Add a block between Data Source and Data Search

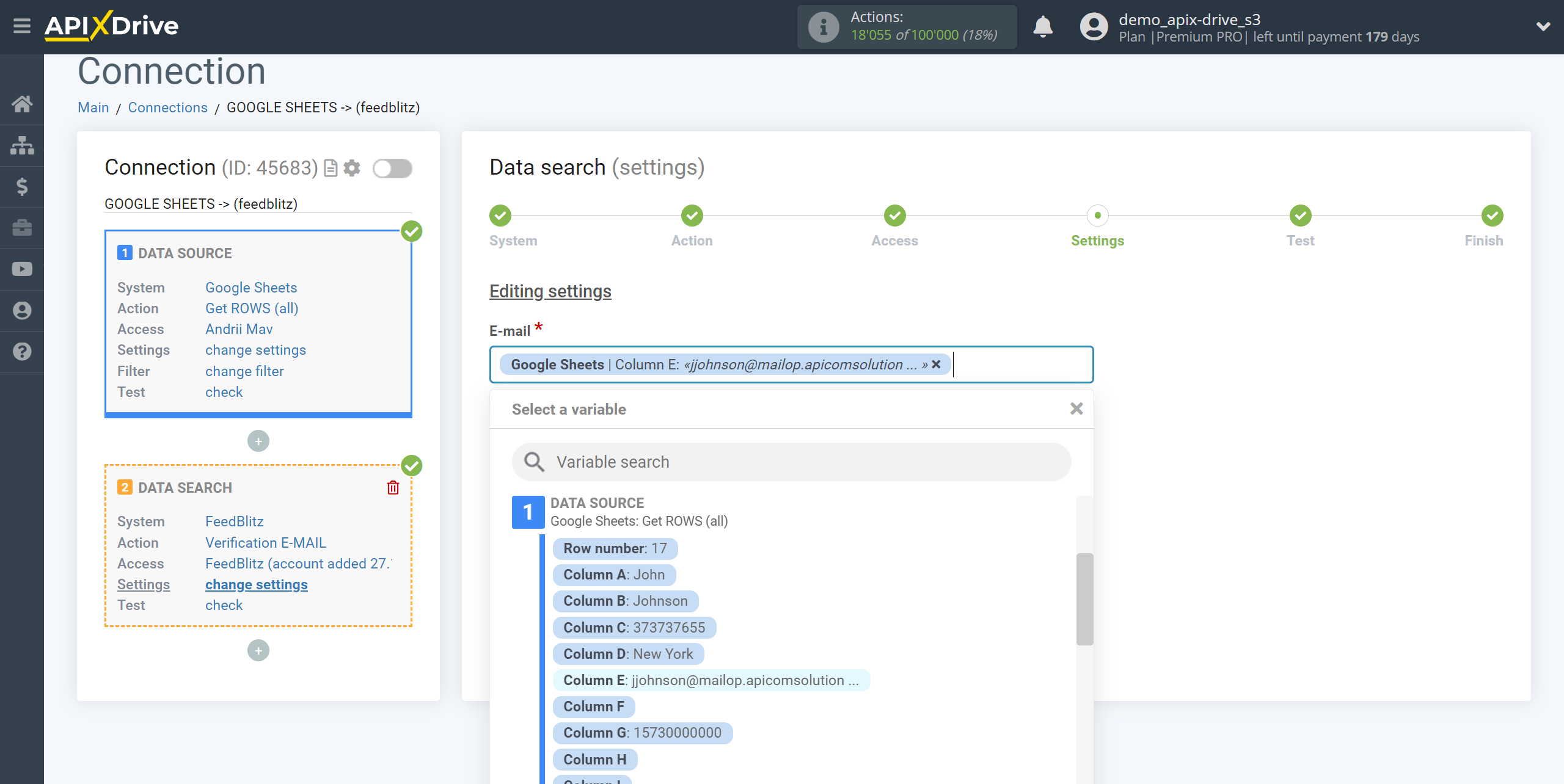pyautogui.click(x=258, y=441)
